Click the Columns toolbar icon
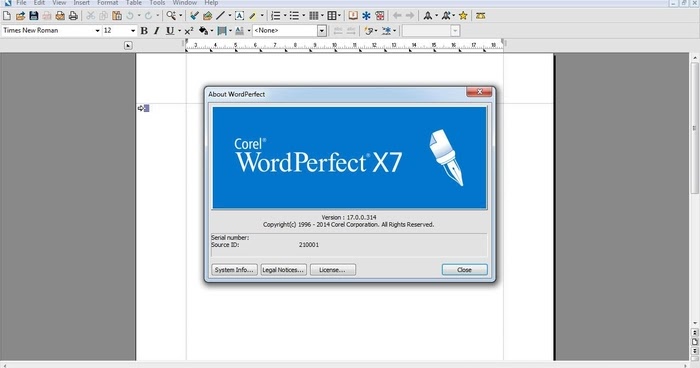Screen dimensions: 700x368 pos(314,16)
